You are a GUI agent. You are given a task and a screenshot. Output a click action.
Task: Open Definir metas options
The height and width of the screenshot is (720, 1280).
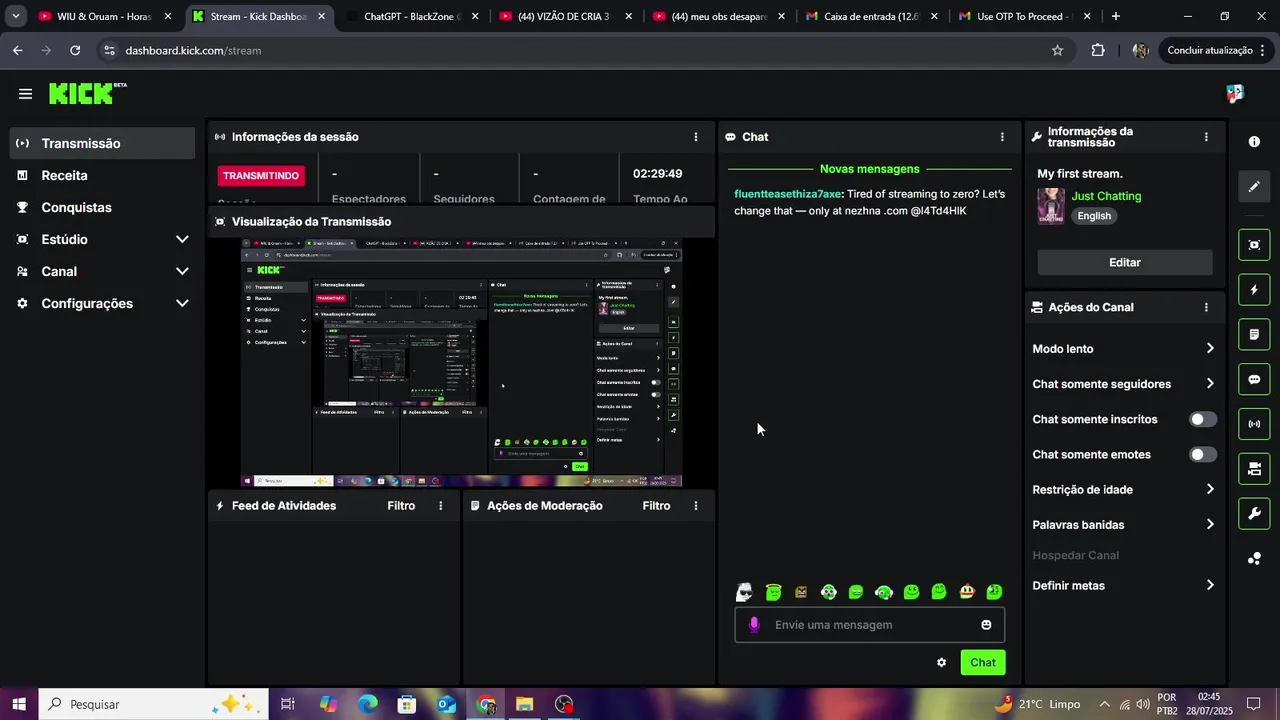coord(1125,586)
